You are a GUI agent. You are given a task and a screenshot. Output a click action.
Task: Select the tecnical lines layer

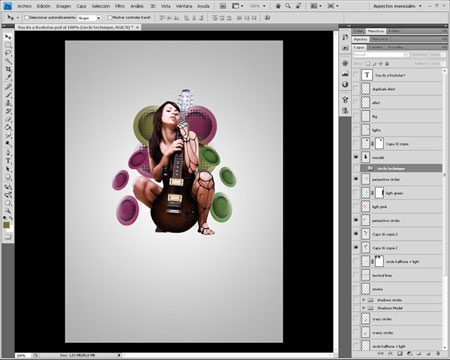click(x=397, y=275)
